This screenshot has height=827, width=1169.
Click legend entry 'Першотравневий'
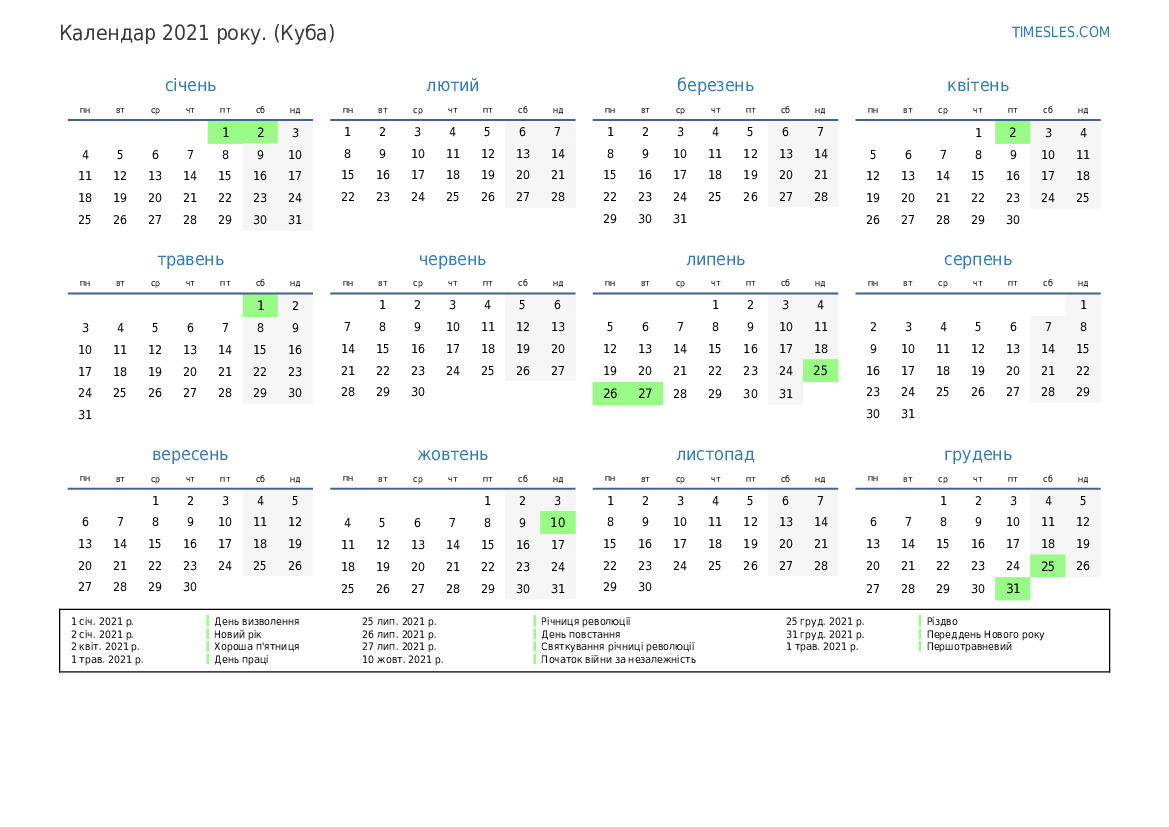click(968, 647)
